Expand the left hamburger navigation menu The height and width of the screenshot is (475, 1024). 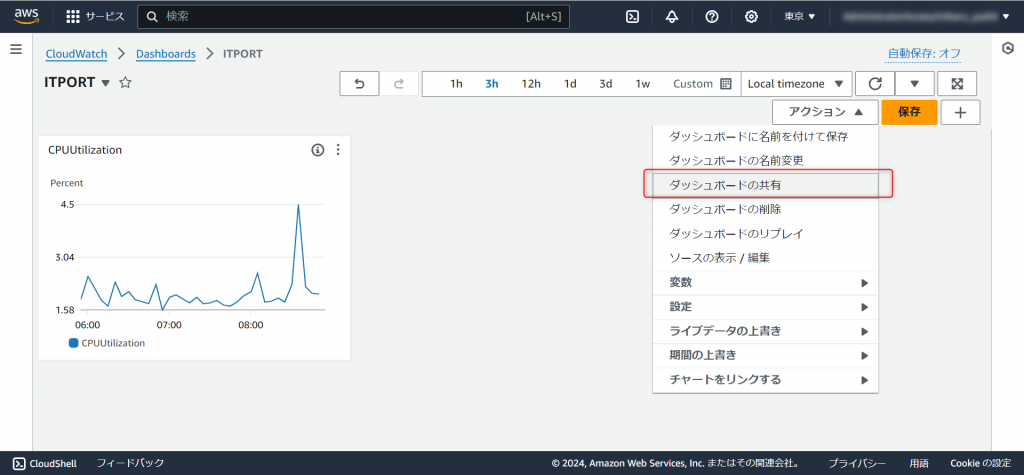(16, 49)
